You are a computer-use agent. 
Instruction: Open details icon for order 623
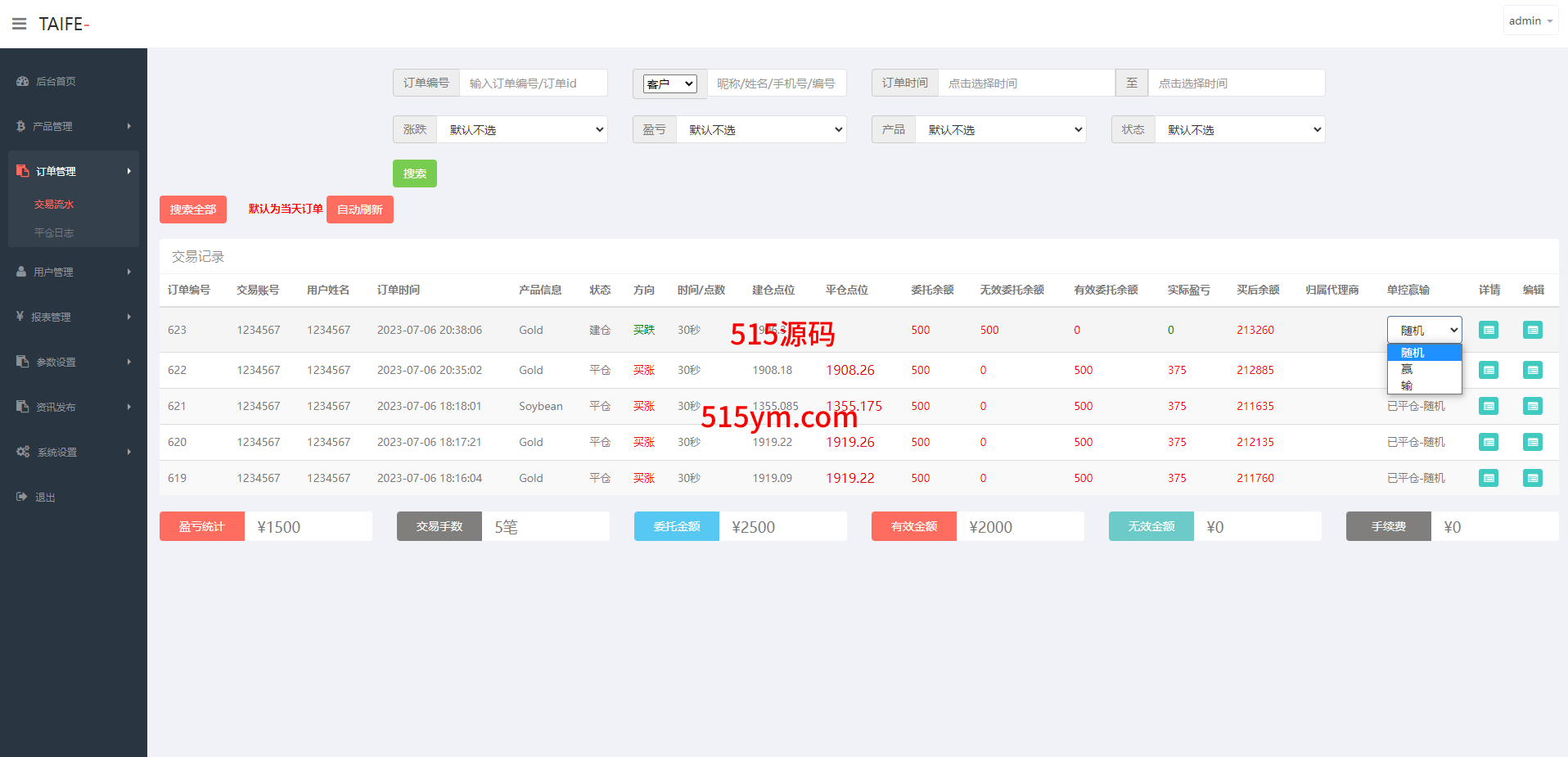click(x=1488, y=330)
